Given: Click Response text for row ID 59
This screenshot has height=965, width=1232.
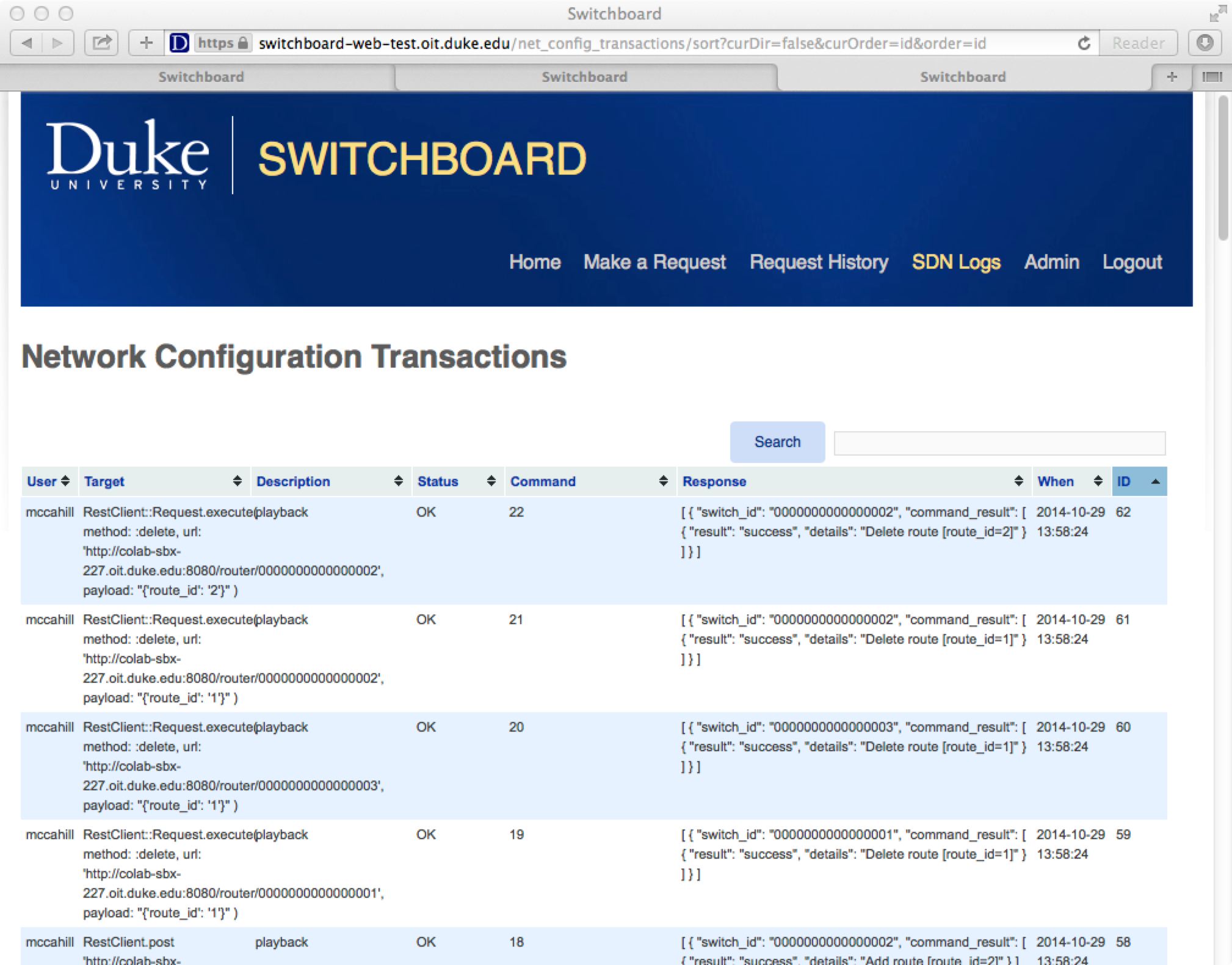Looking at the screenshot, I should (x=853, y=854).
